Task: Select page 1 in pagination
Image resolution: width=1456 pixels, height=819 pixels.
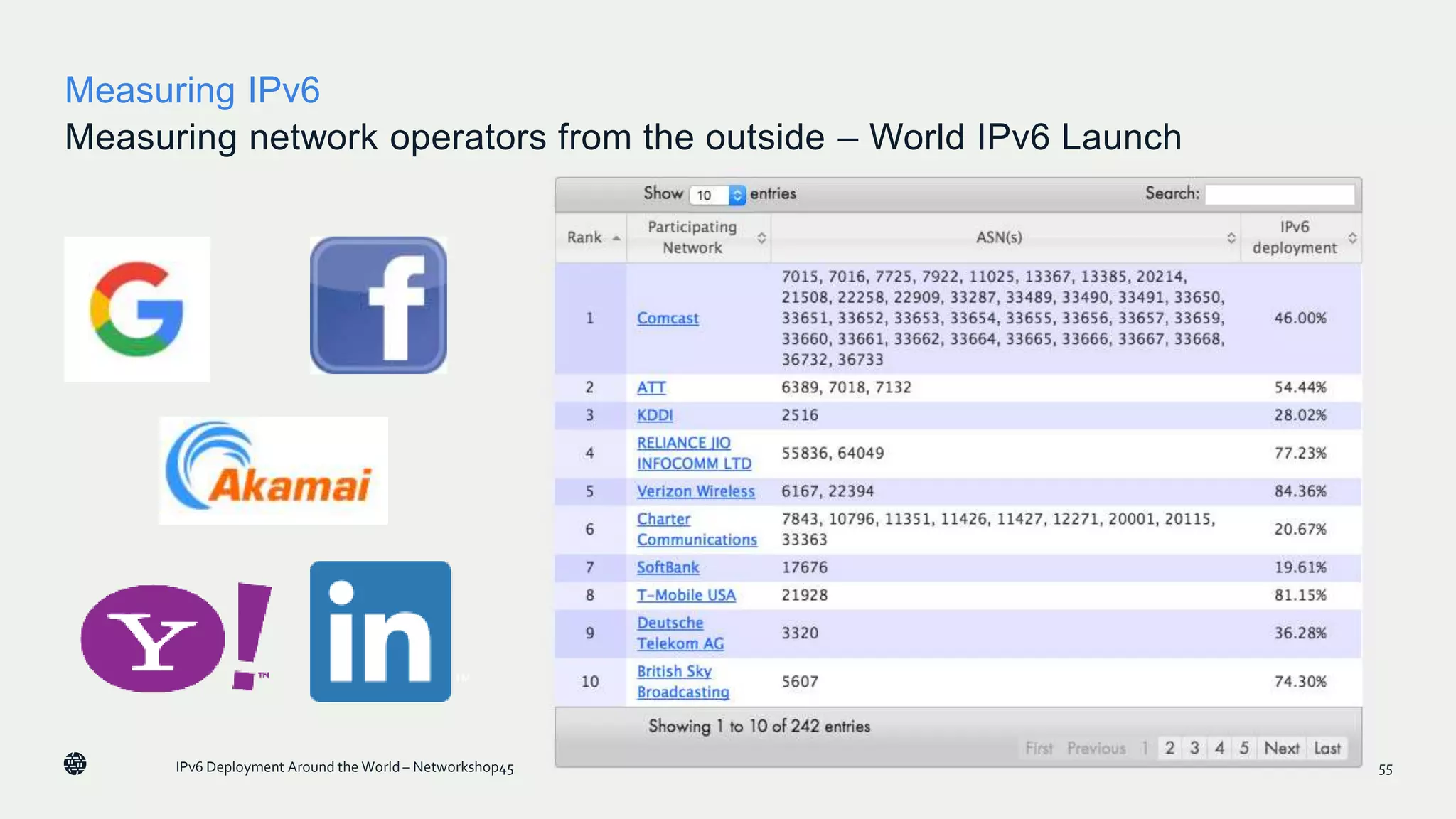Action: coord(1145,748)
